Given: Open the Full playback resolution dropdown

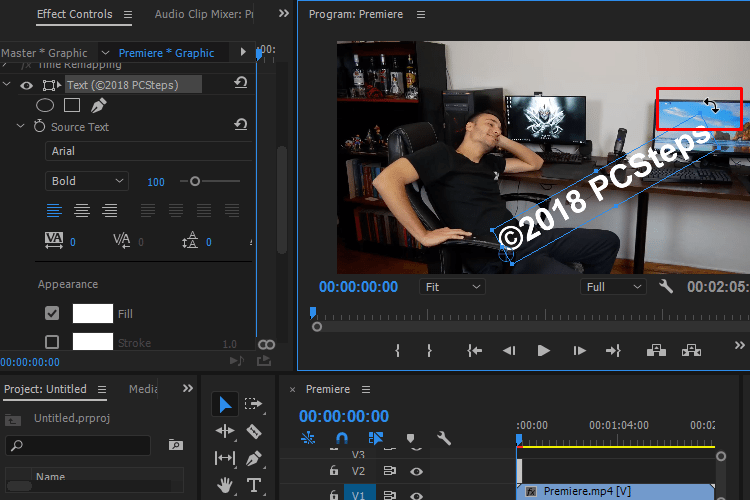Looking at the screenshot, I should click(x=613, y=287).
